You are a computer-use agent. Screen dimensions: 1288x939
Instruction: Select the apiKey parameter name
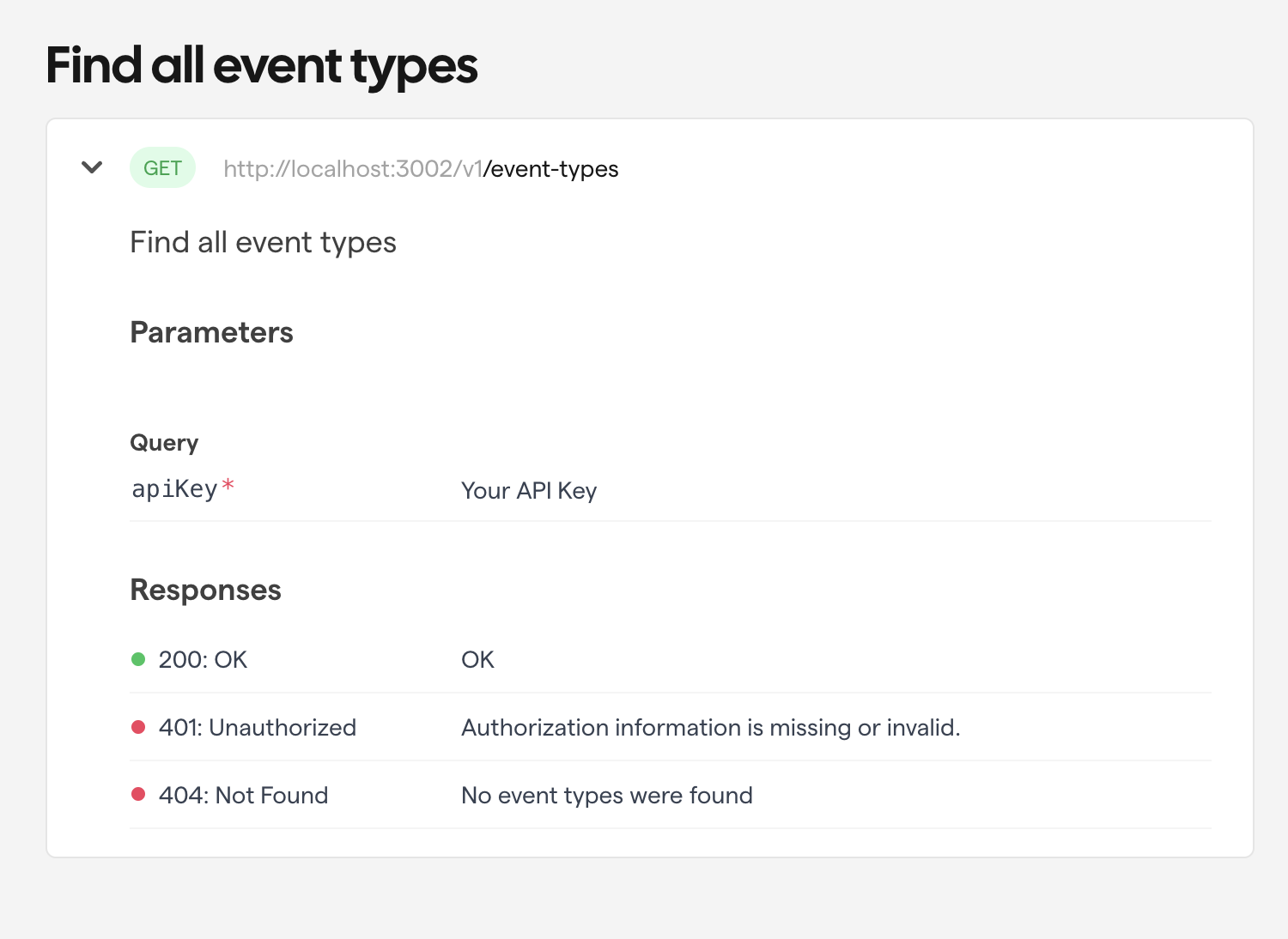174,489
